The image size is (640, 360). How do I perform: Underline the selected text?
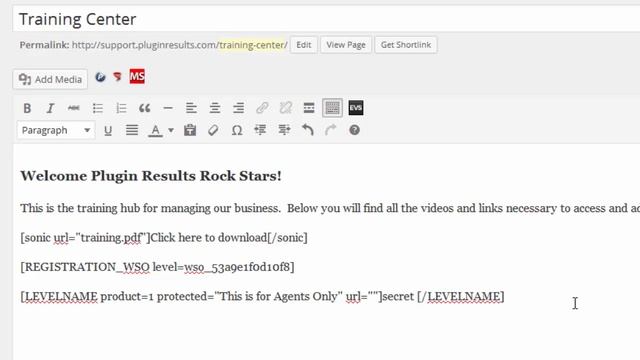(108, 131)
